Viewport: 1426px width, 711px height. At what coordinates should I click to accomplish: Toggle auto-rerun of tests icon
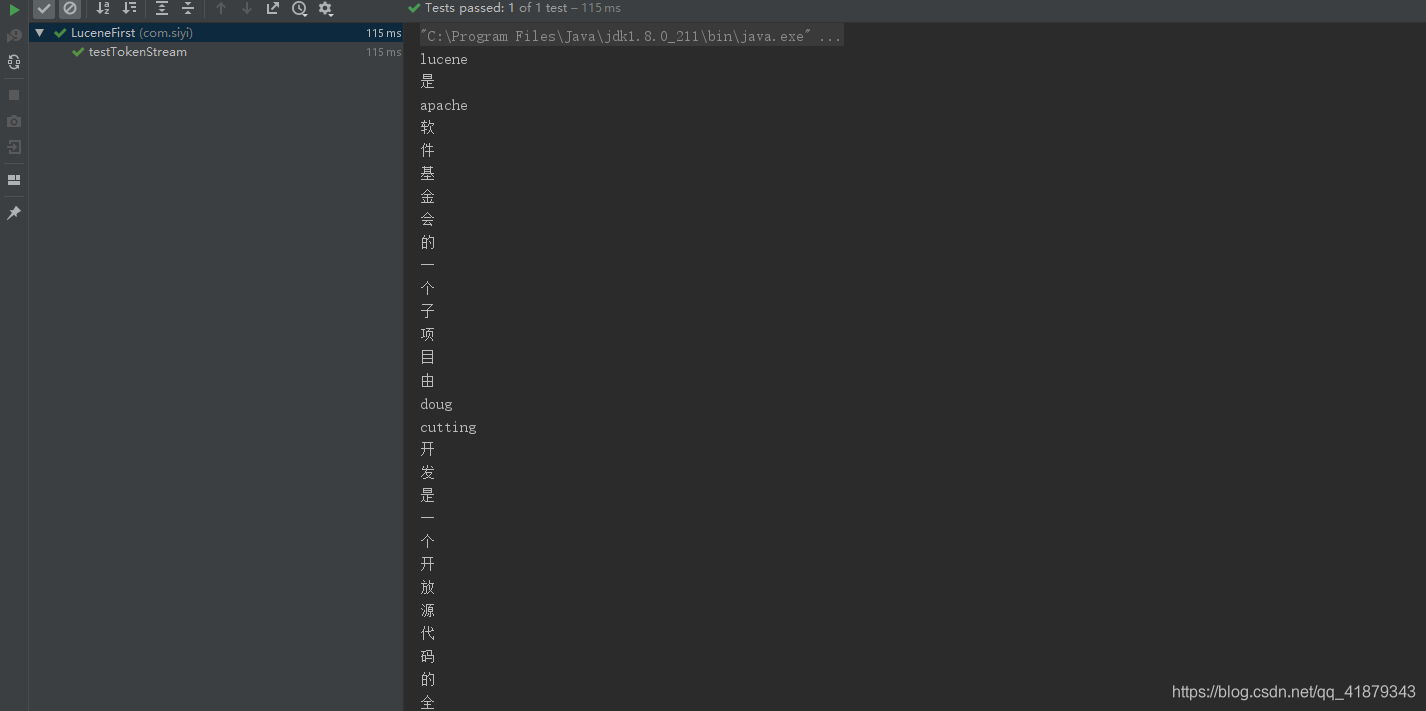tap(13, 62)
